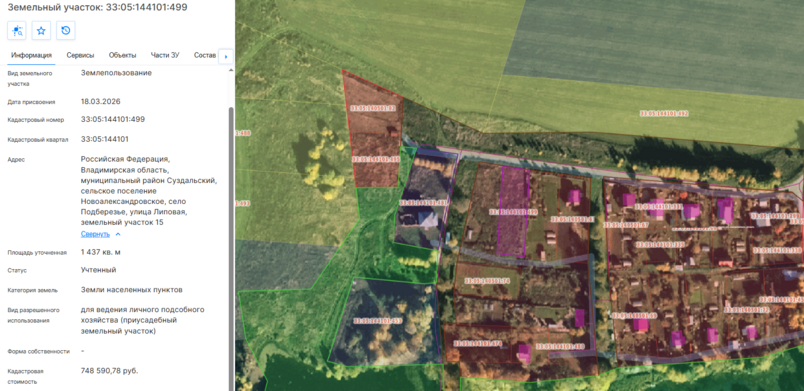Viewport: 804px width, 391px height.
Task: Click the Земельный участок panel title
Action: [97, 8]
